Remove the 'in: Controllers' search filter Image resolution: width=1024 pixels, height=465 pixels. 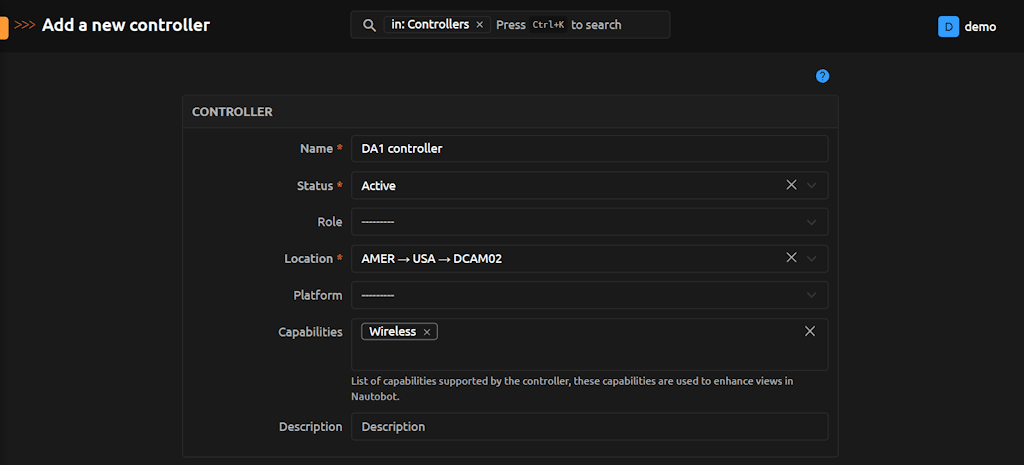479,25
